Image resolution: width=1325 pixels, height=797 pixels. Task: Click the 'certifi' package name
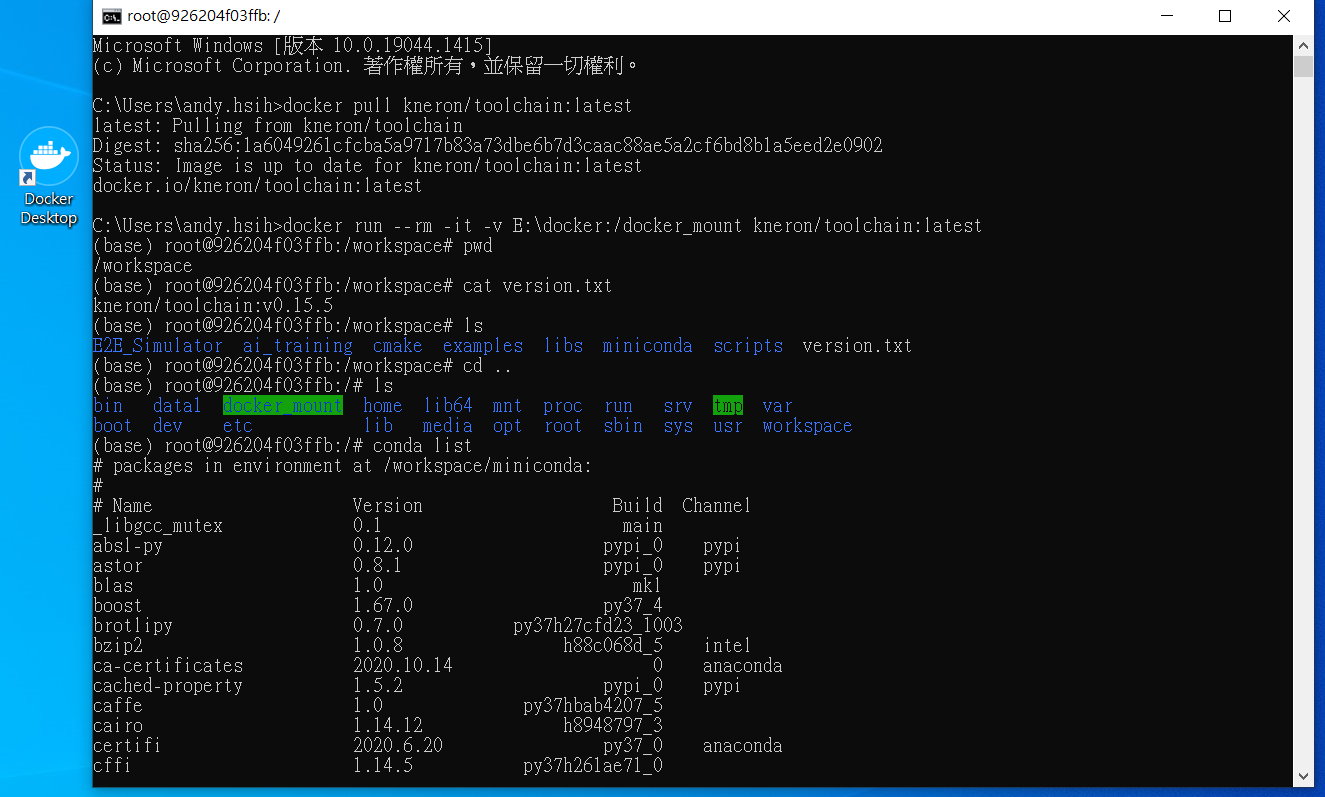pyautogui.click(x=127, y=745)
